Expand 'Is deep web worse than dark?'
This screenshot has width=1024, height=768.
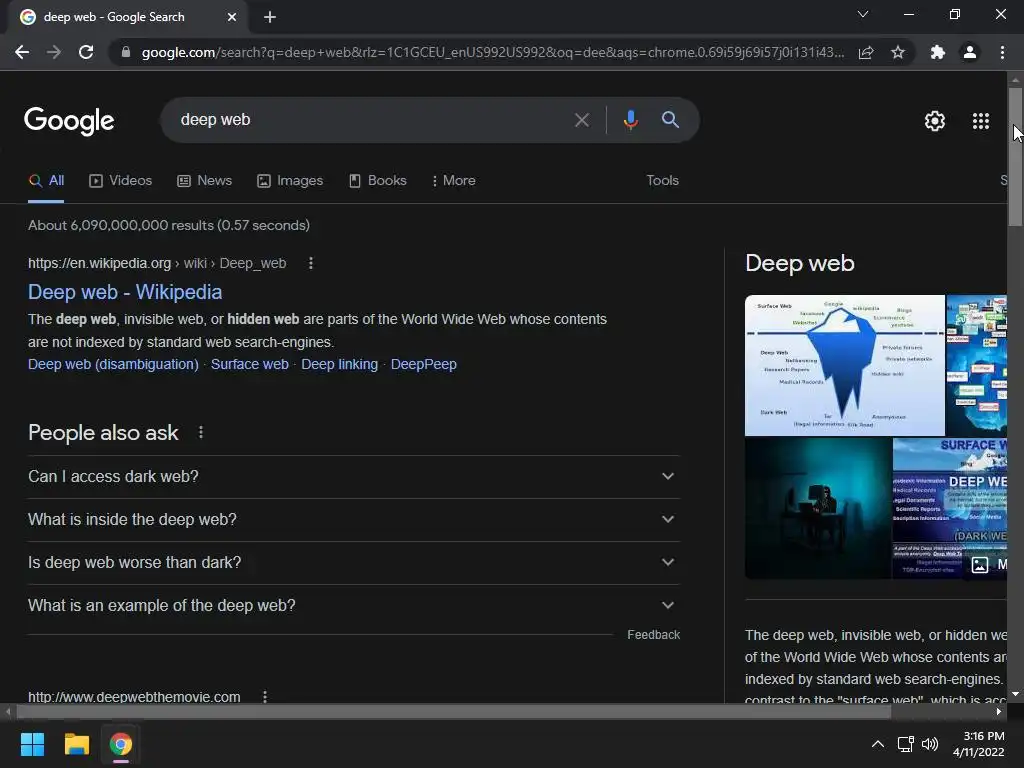point(353,563)
